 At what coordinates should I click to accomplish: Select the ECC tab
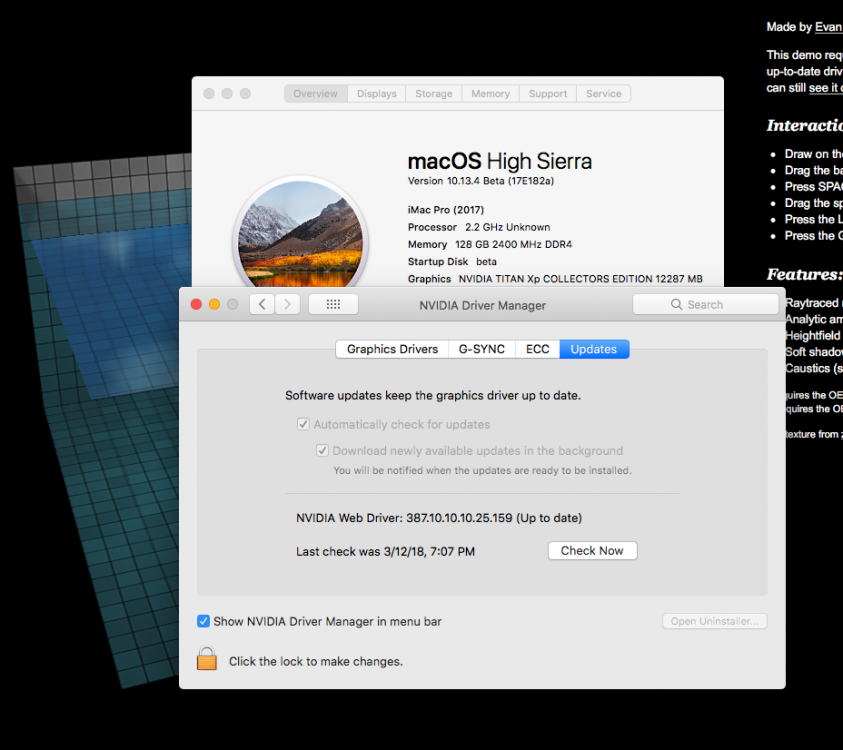[x=538, y=349]
